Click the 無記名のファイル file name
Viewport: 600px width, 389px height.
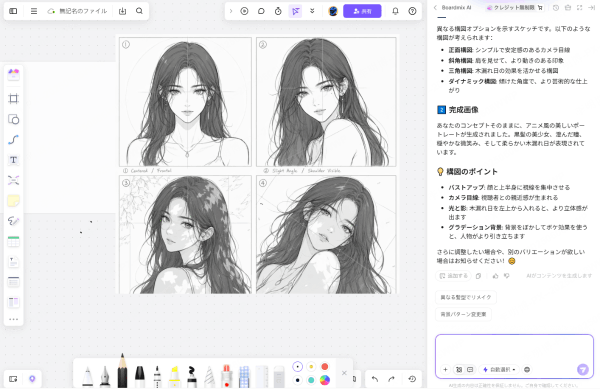pos(83,11)
